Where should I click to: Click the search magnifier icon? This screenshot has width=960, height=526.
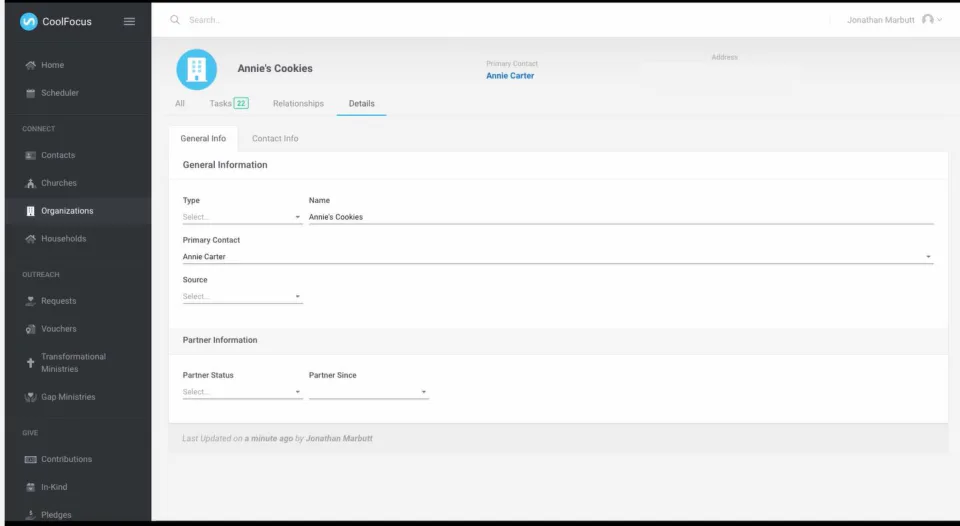coord(175,20)
